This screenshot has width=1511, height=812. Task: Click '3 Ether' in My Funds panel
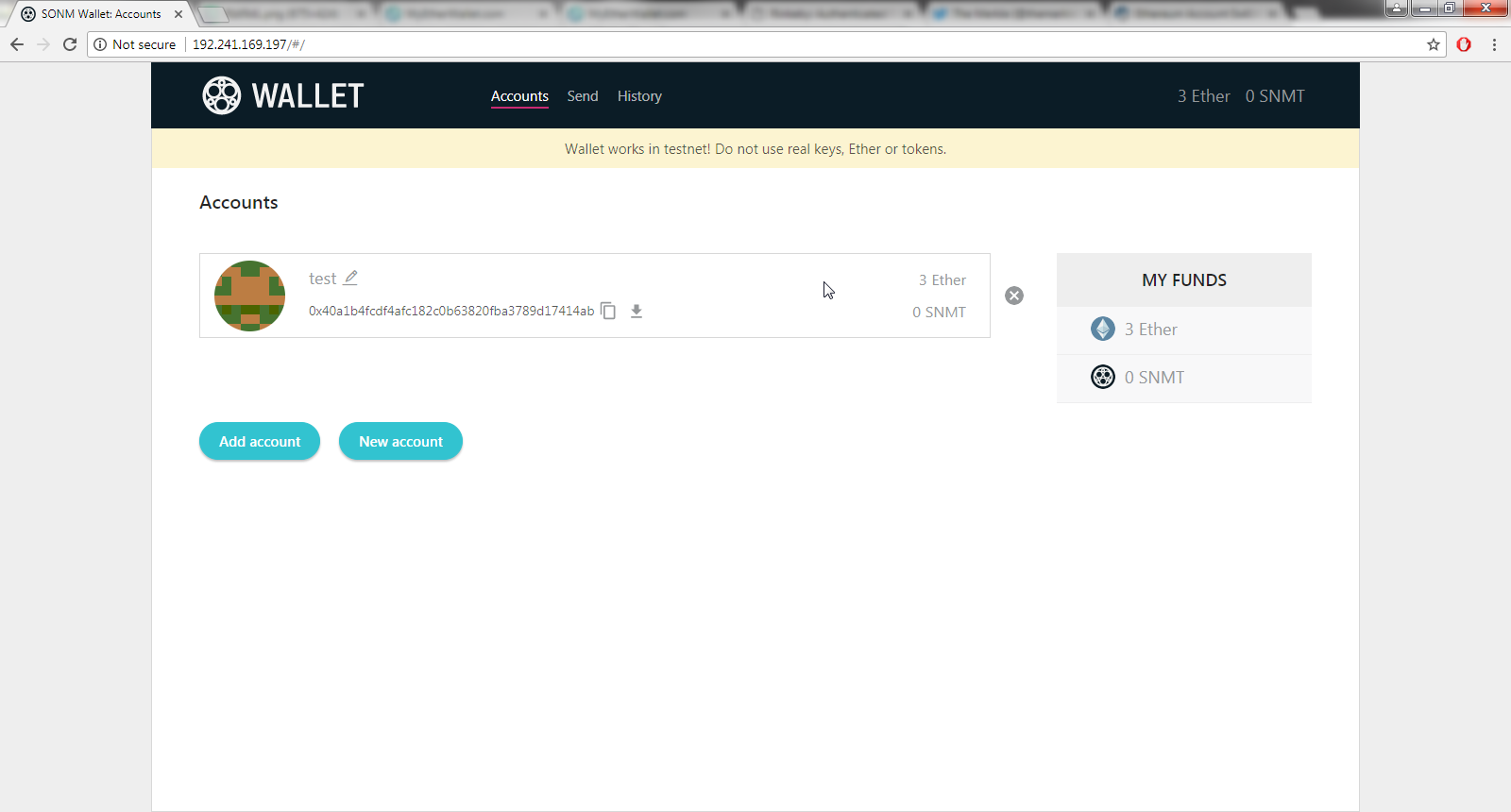tap(1150, 330)
